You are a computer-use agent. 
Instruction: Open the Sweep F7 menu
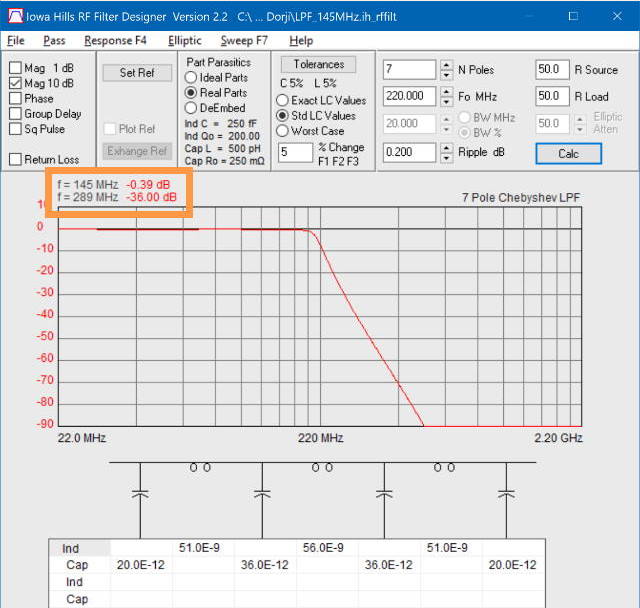pos(244,41)
